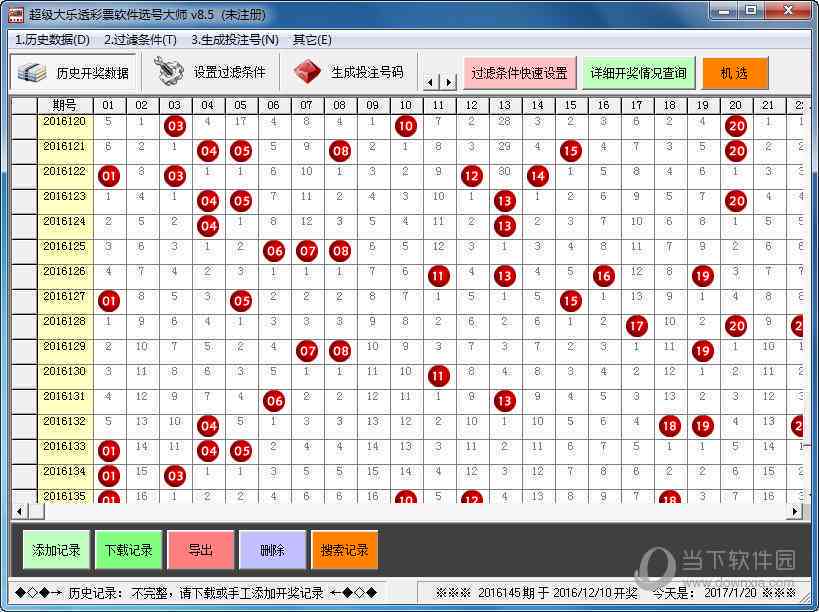
Task: Select red ball 04 in row 2016133
Action: (x=208, y=451)
